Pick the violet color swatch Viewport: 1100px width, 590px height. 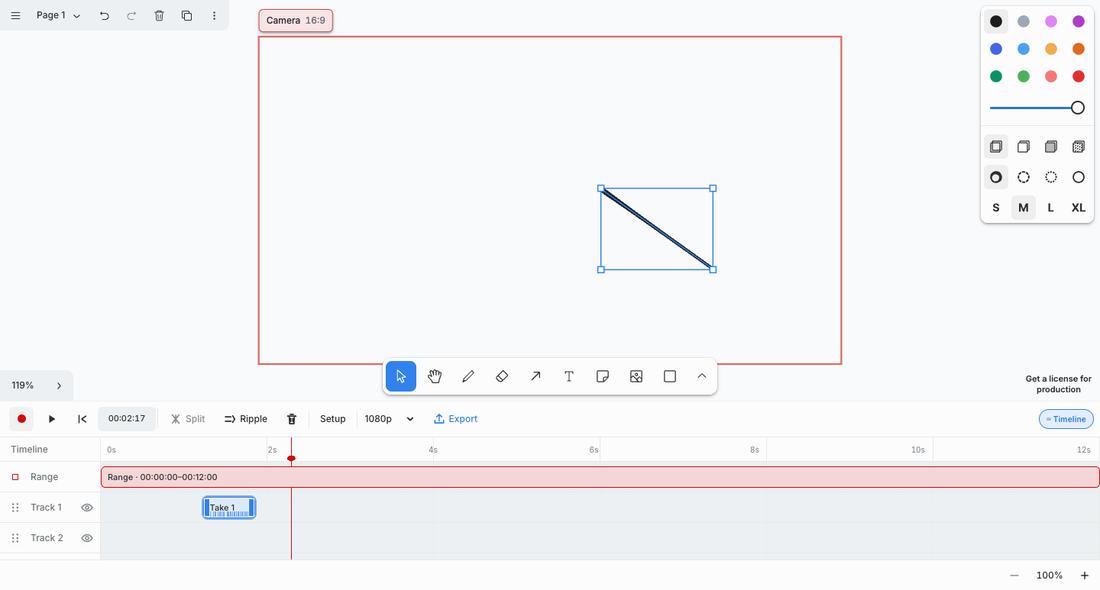[1078, 21]
